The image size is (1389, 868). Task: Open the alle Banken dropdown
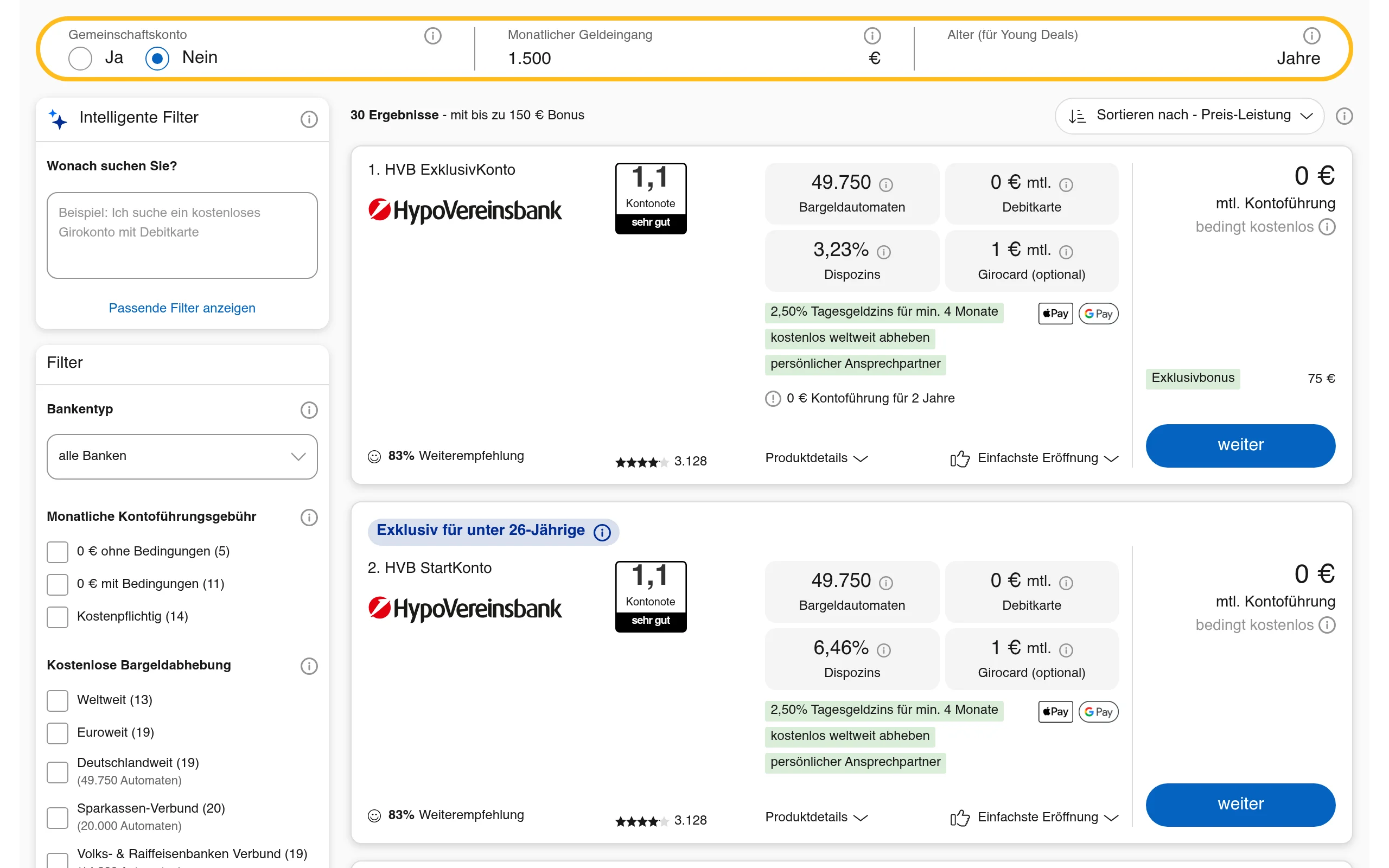[x=182, y=456]
